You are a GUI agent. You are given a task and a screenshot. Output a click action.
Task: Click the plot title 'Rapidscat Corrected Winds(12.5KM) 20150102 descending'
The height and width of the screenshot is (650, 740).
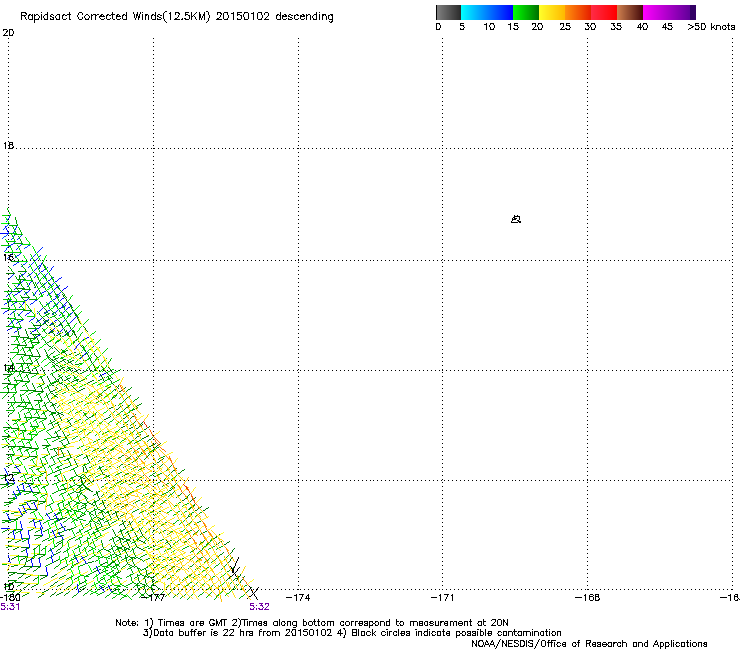177,17
